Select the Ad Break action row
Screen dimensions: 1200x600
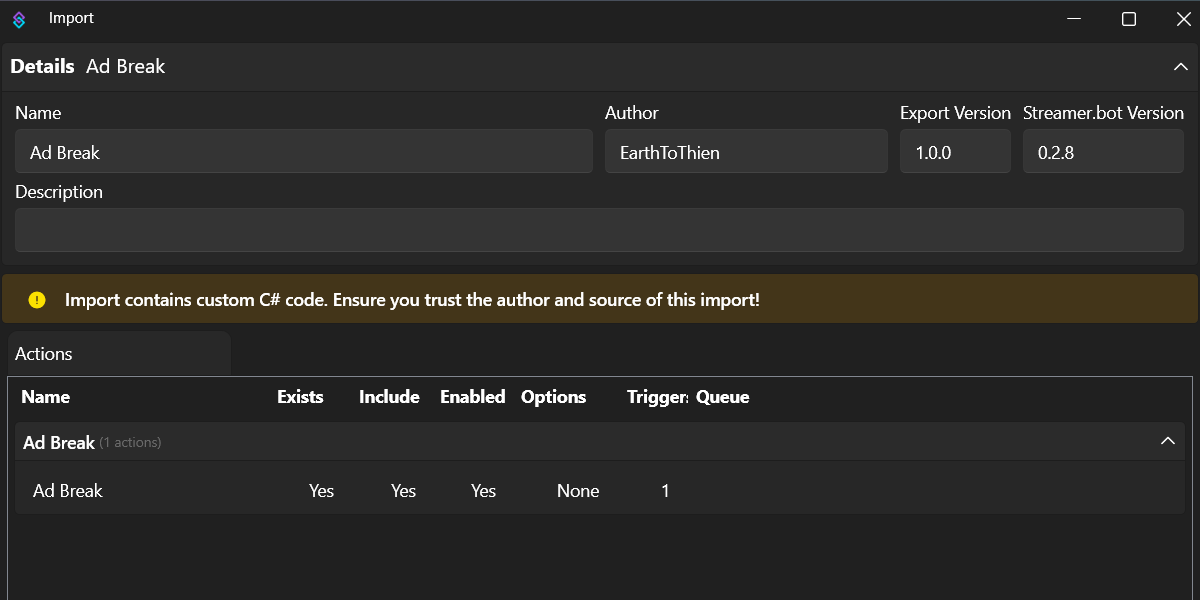[x=68, y=491]
